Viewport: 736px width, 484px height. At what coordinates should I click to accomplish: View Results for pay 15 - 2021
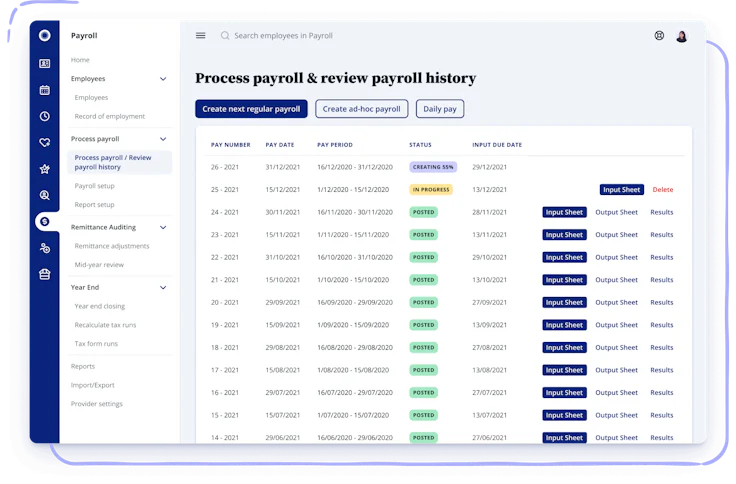pyautogui.click(x=662, y=415)
